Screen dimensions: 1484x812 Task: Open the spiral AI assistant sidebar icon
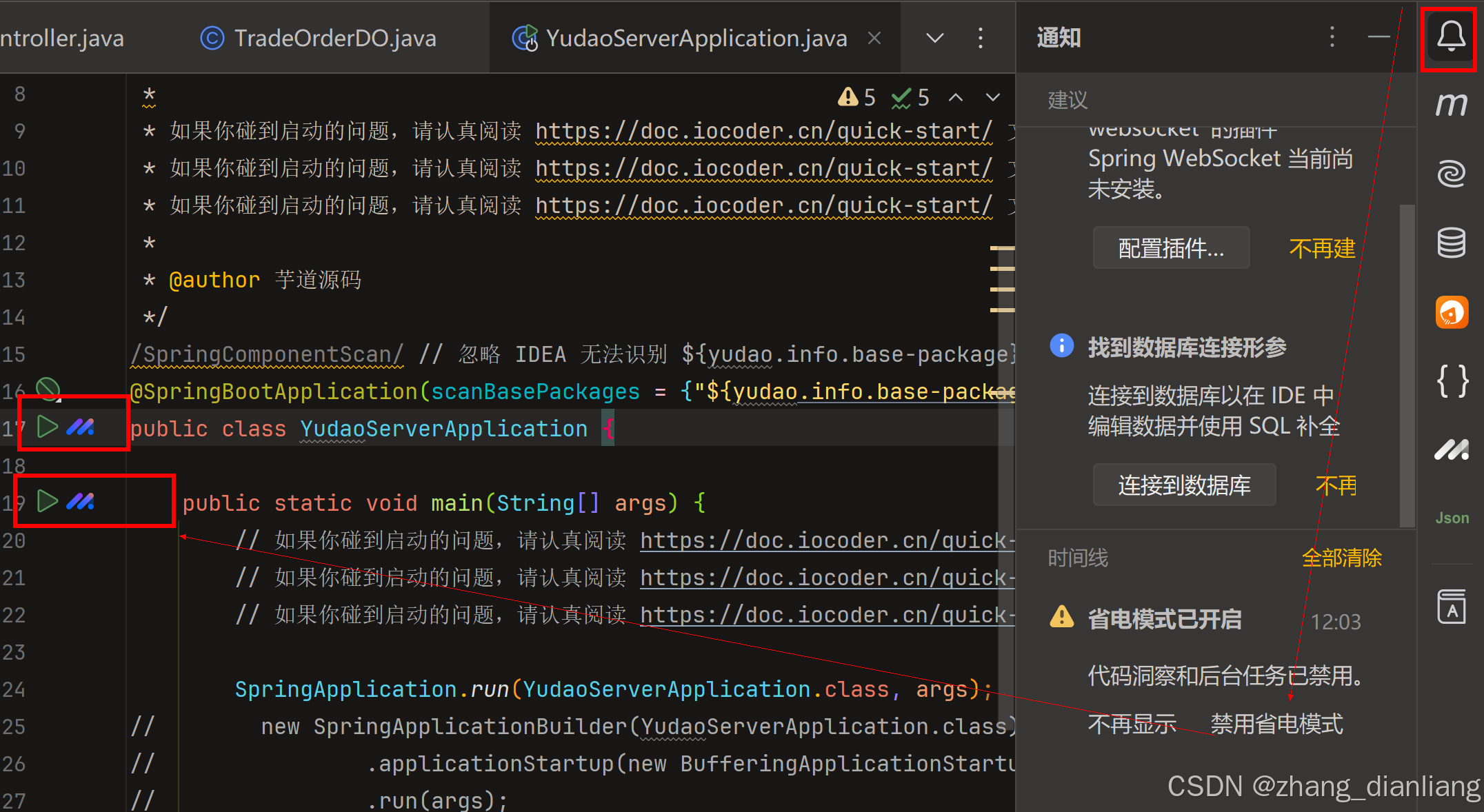click(1451, 174)
